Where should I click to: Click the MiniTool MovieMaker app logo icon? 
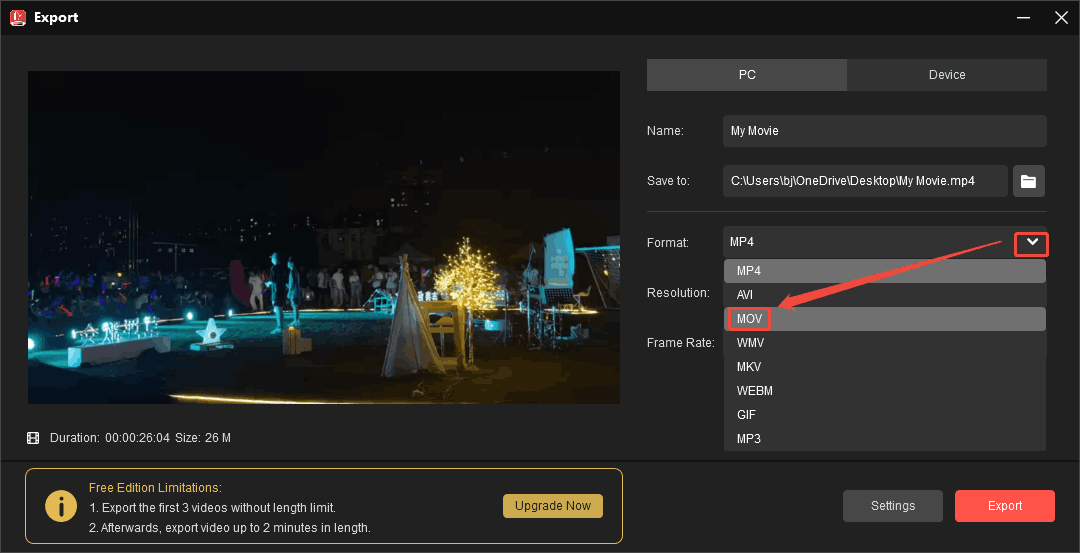coord(18,17)
